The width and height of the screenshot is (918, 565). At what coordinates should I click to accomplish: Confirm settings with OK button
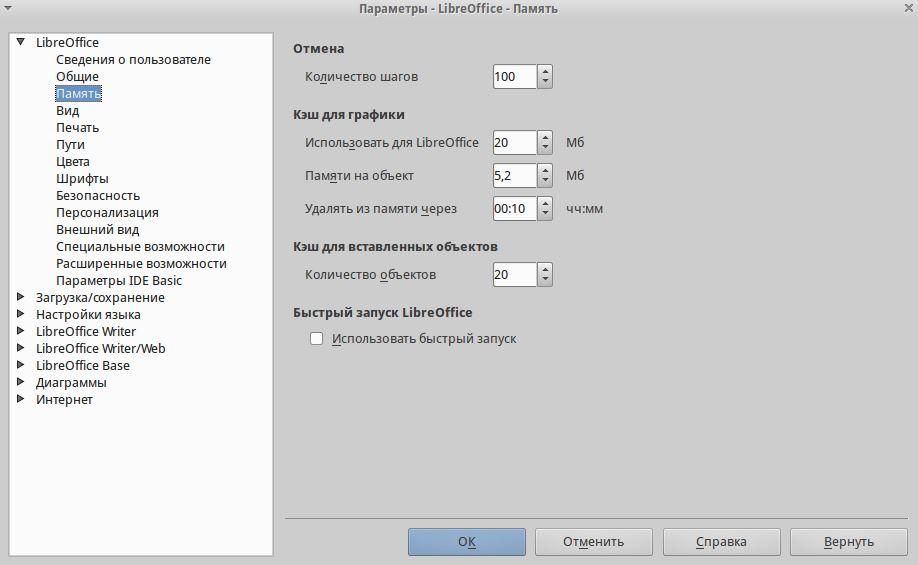click(467, 542)
